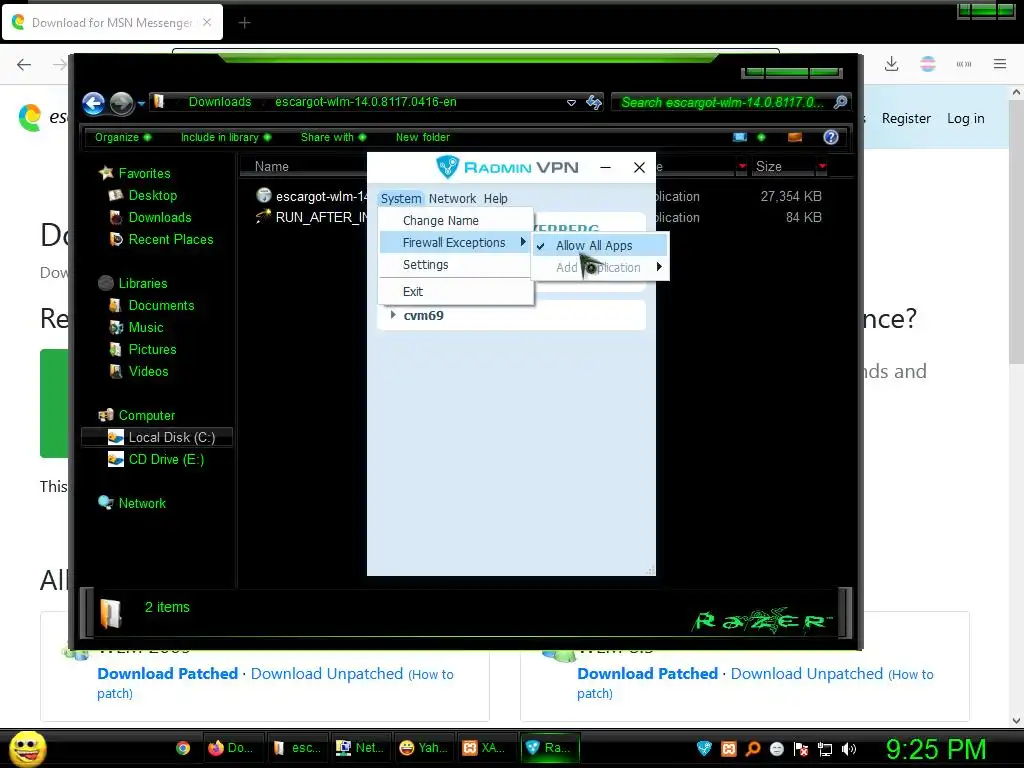Click Log in link on webpage

tap(965, 118)
